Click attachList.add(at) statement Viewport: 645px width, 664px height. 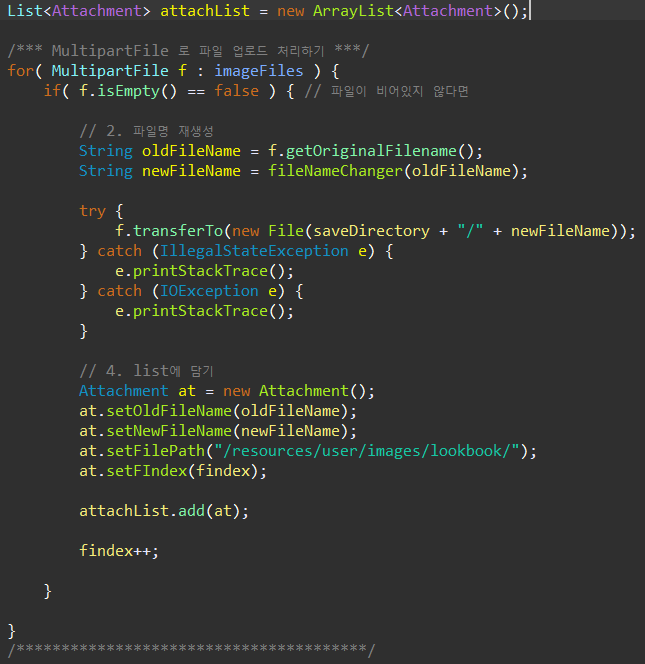[164, 511]
